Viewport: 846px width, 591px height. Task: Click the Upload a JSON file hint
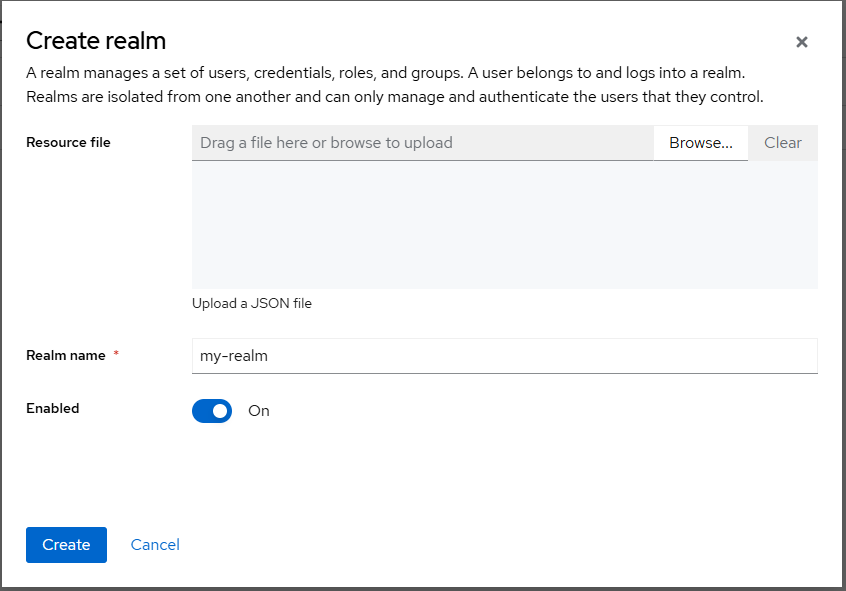[x=252, y=303]
